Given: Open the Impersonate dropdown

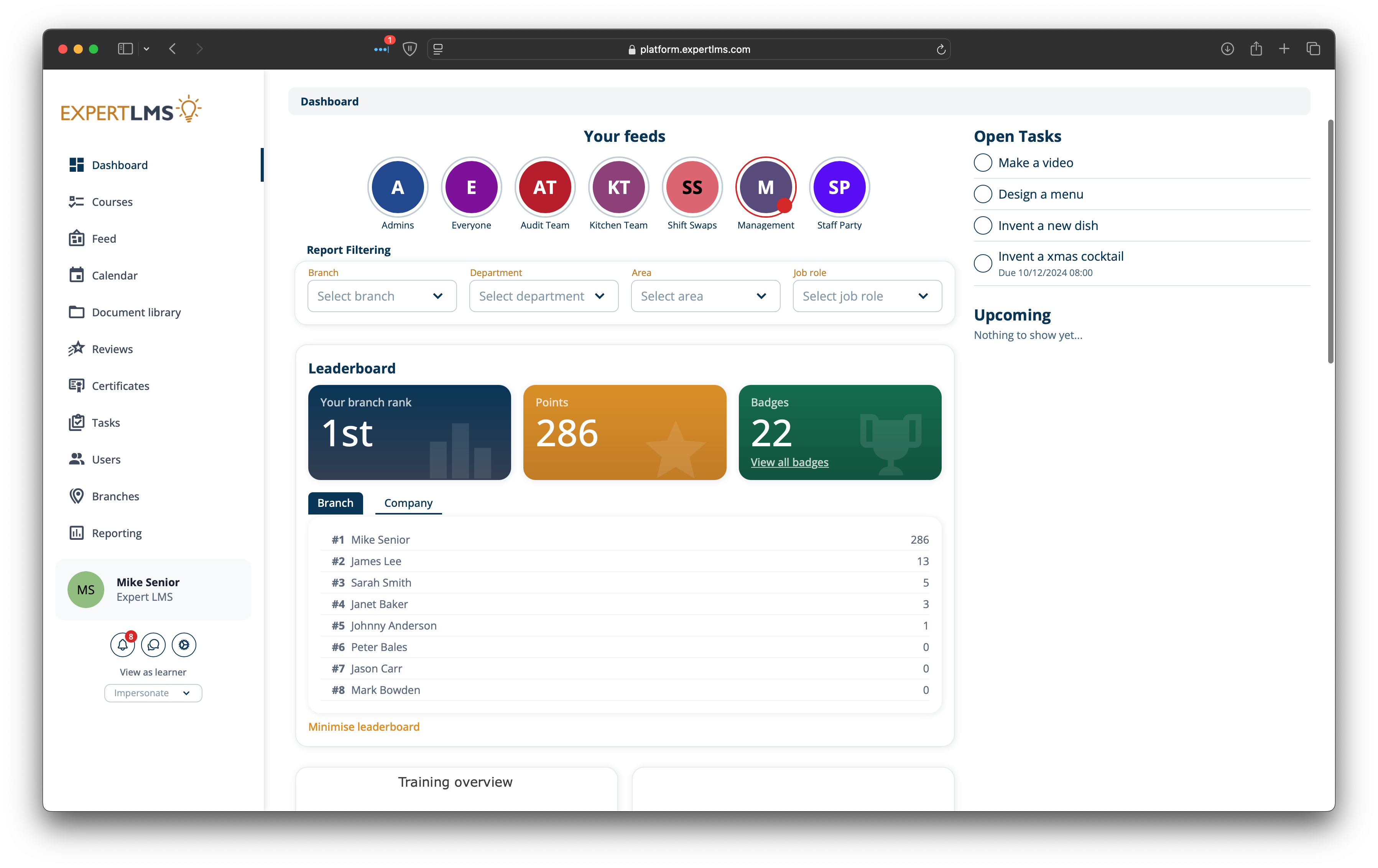Looking at the screenshot, I should (153, 693).
